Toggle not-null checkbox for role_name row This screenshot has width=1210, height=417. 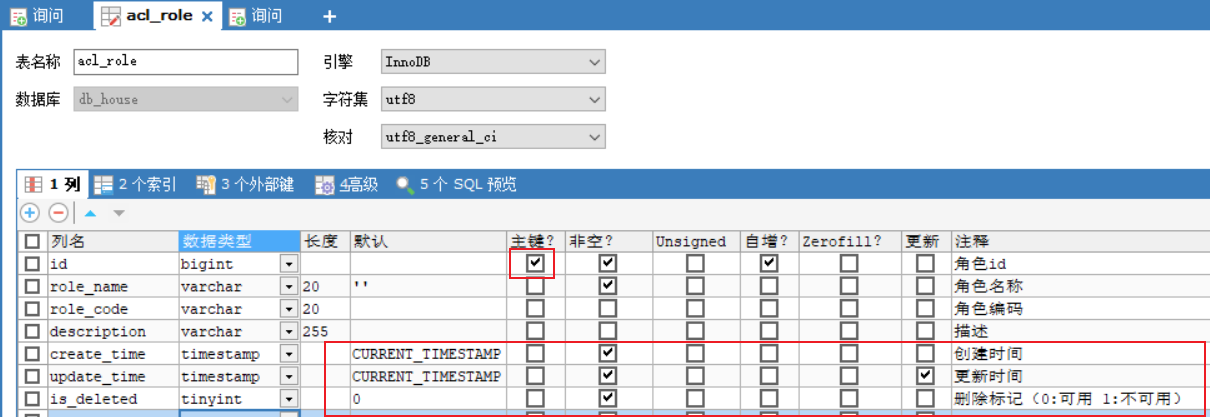coord(607,286)
